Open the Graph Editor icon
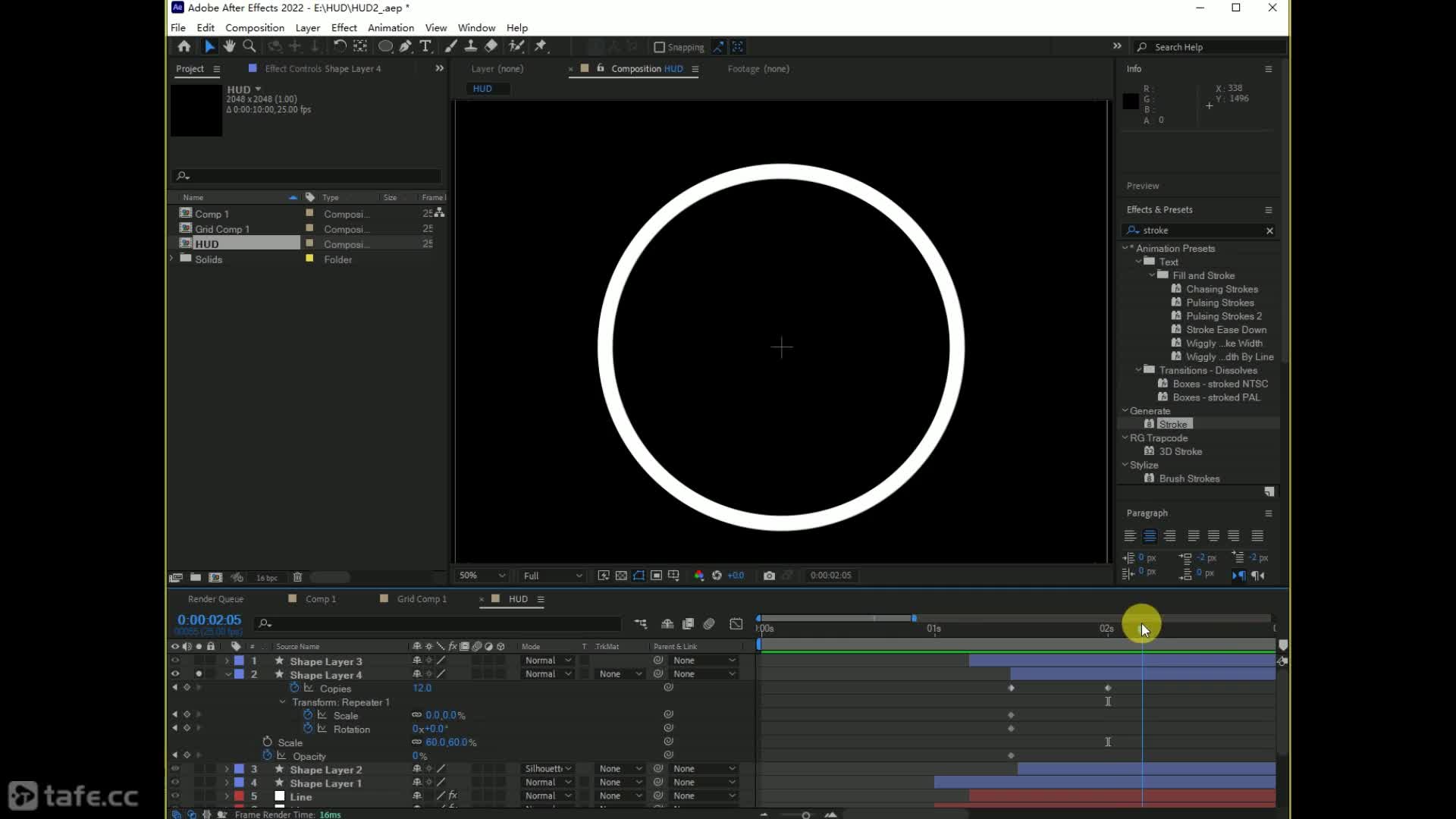The image size is (1456, 819). point(736,624)
